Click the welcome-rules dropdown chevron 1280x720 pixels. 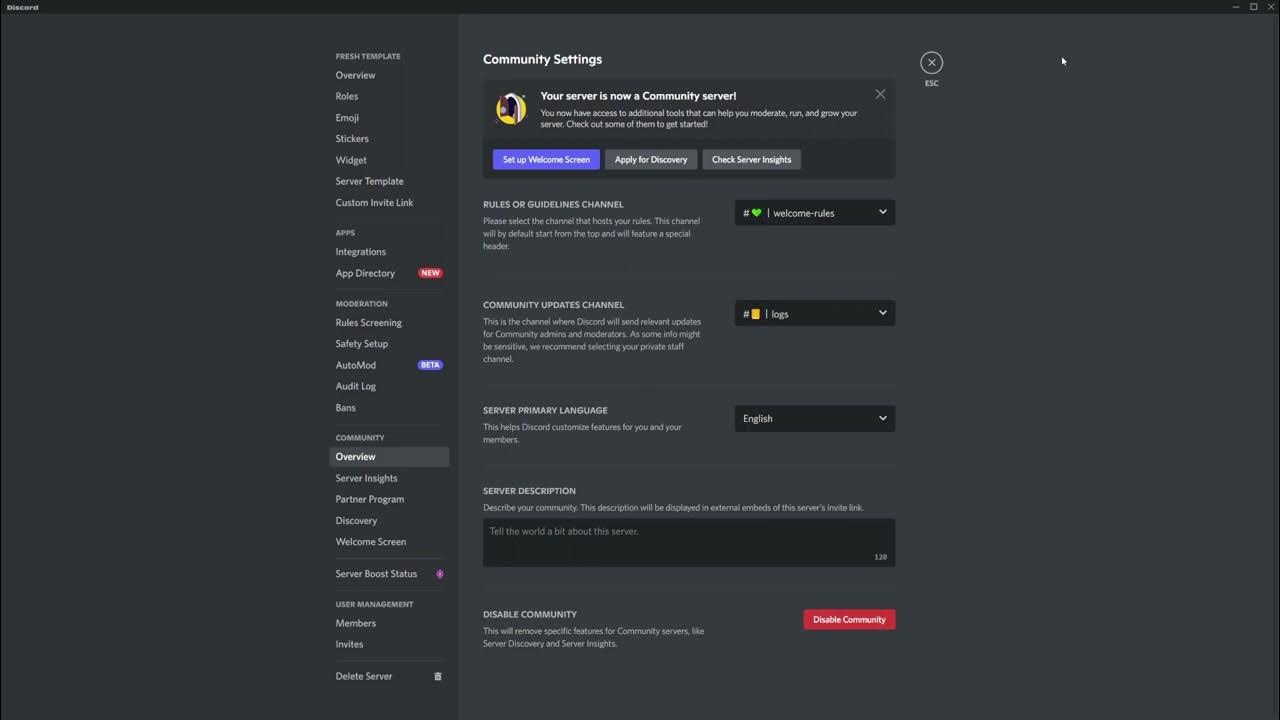point(882,212)
